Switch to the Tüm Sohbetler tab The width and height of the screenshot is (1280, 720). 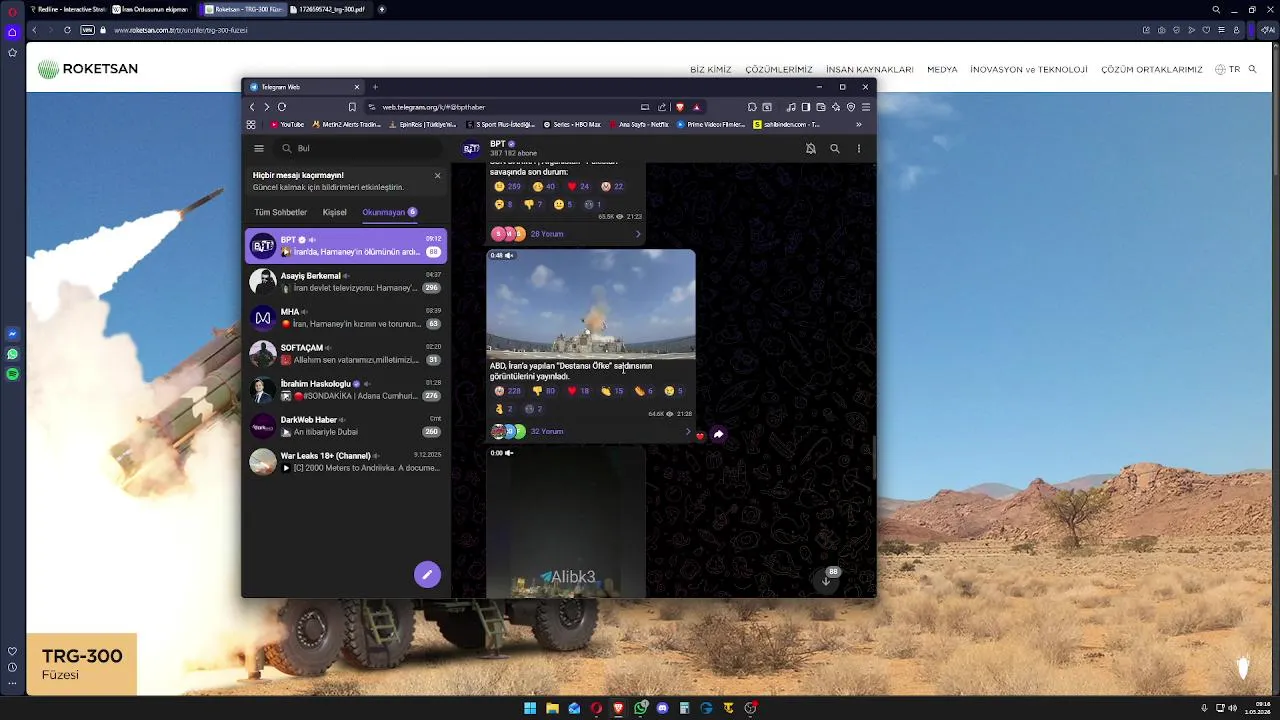[x=280, y=212]
